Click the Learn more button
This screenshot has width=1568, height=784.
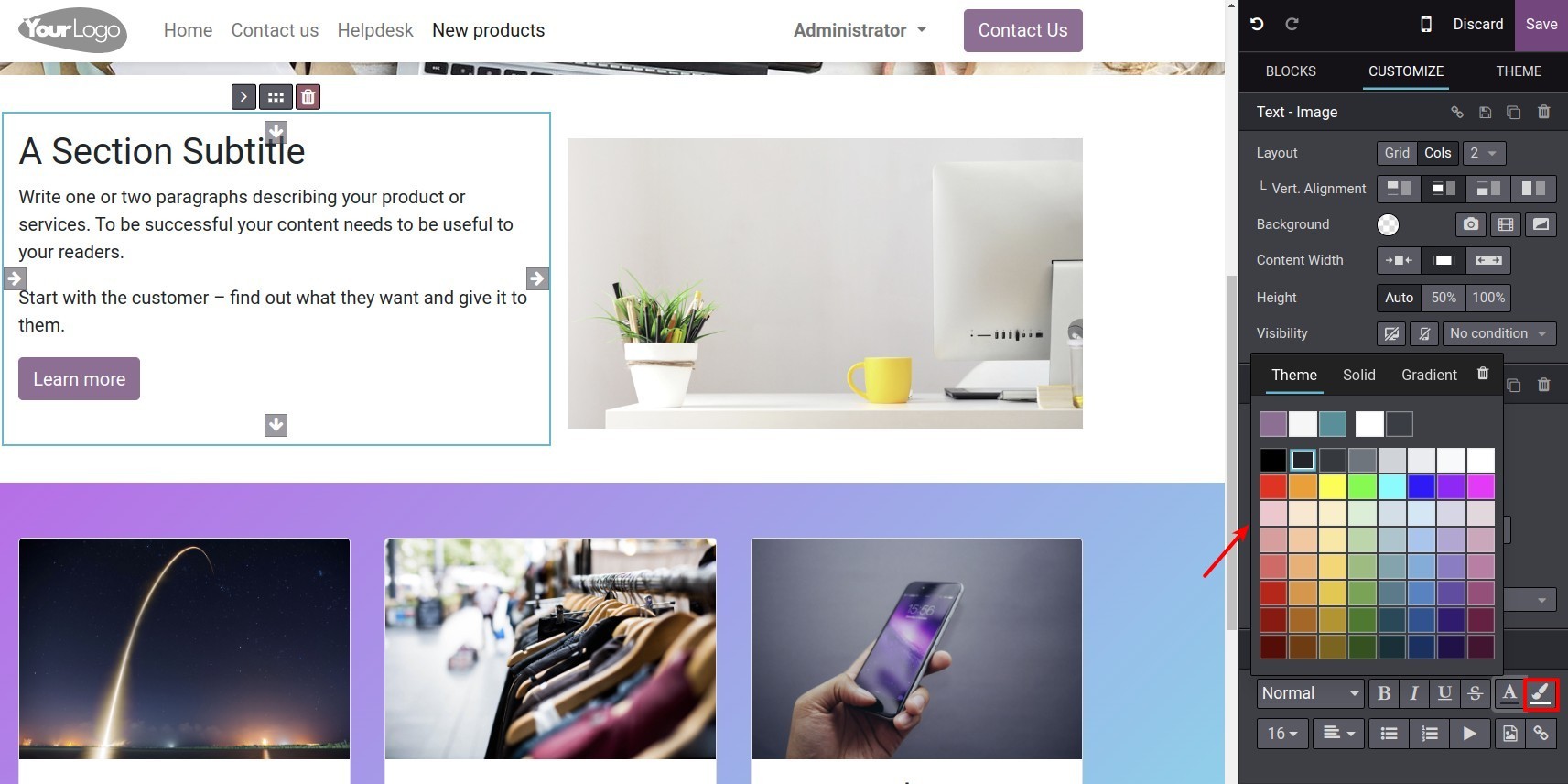coord(80,379)
